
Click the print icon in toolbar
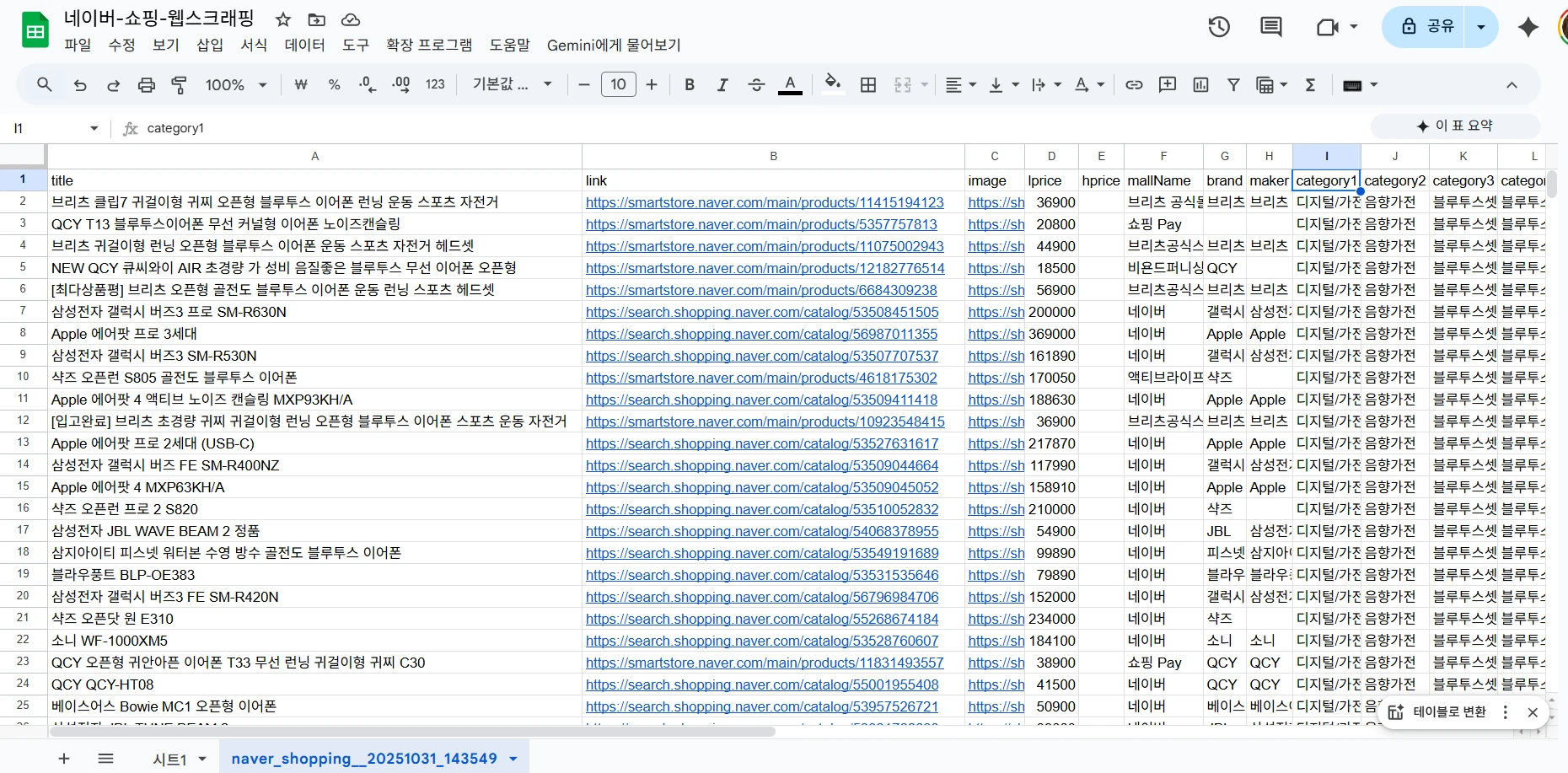[x=147, y=85]
